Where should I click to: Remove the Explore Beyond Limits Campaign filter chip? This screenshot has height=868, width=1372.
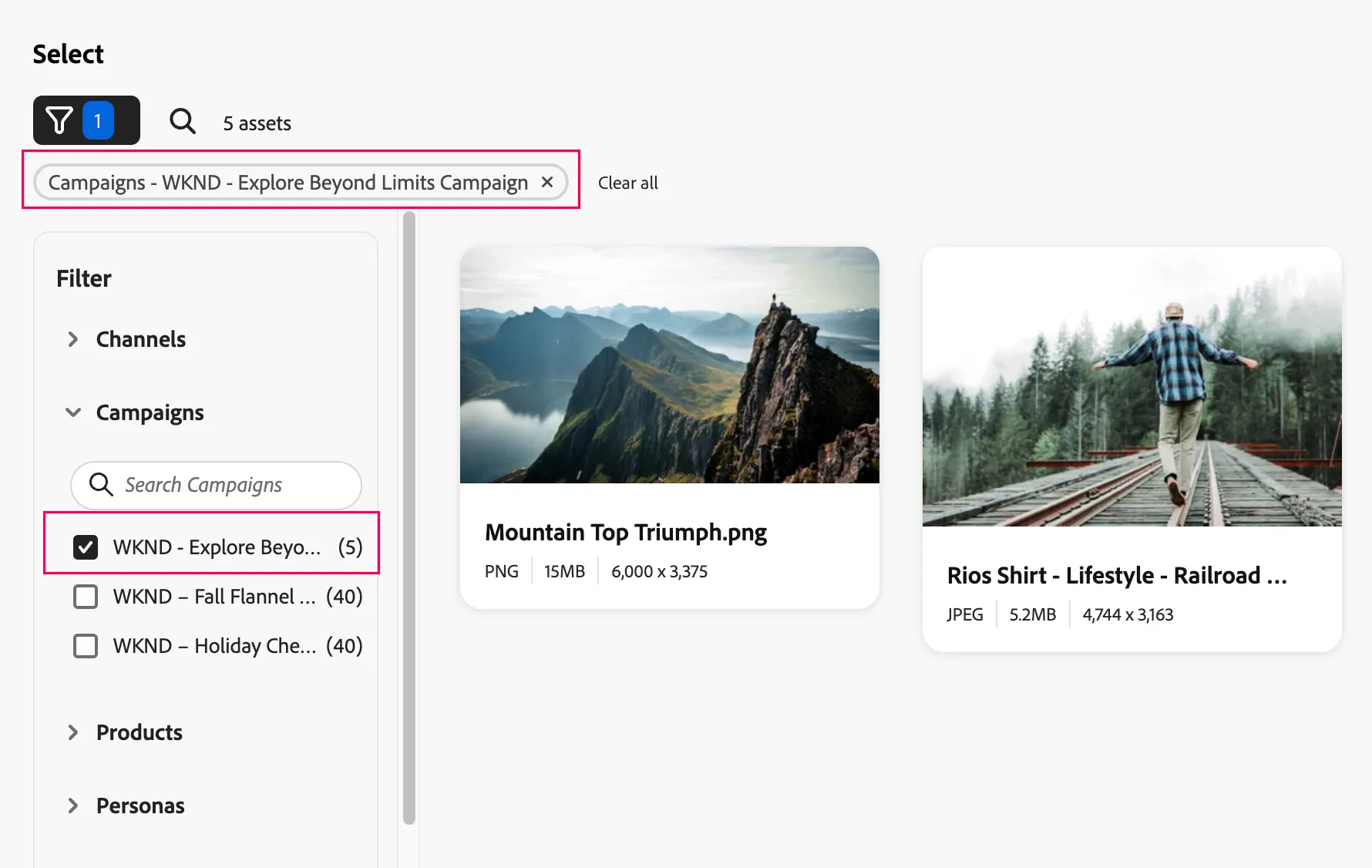click(547, 182)
